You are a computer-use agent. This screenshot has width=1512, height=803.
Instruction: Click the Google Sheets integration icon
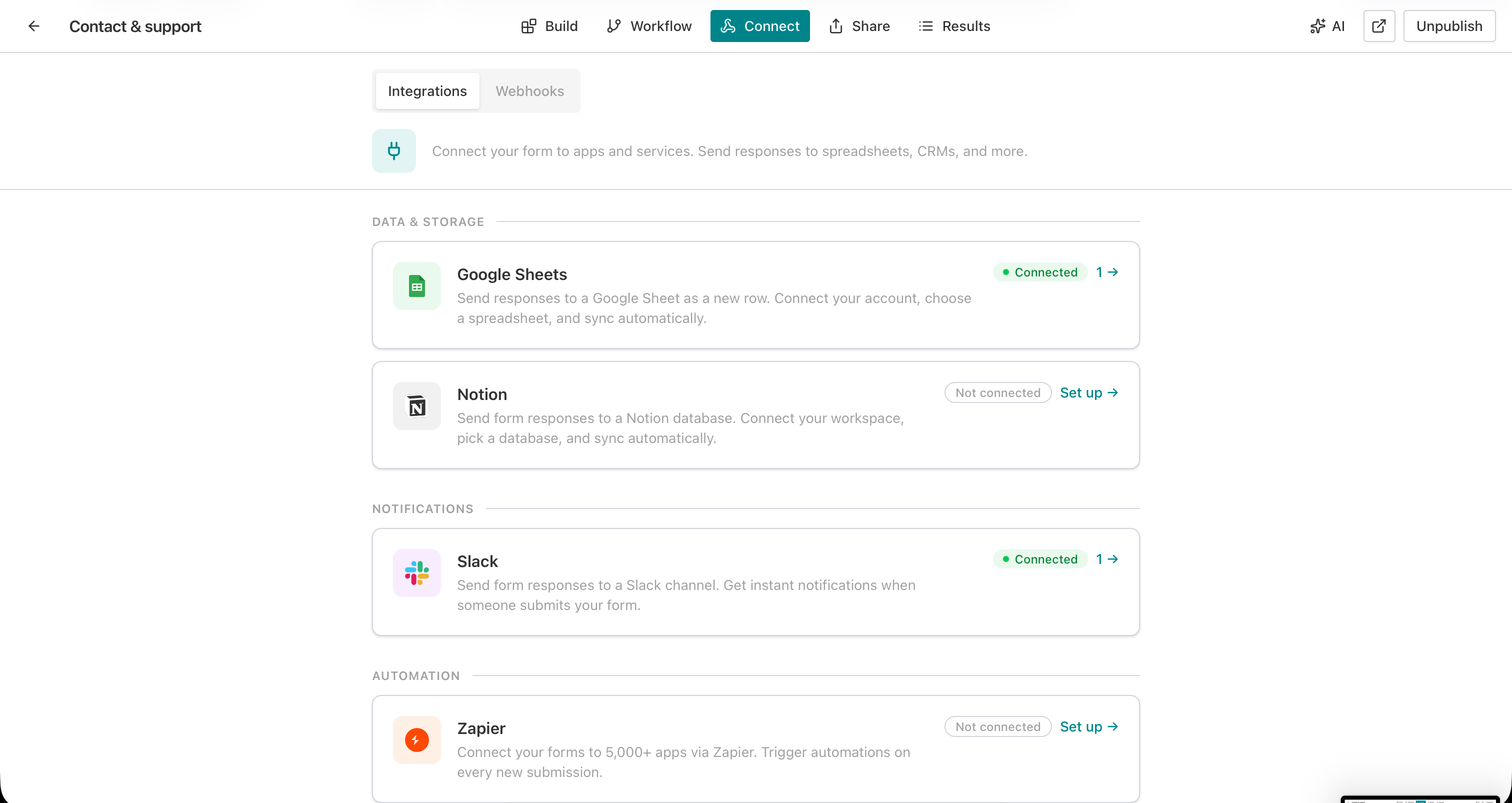pos(416,286)
